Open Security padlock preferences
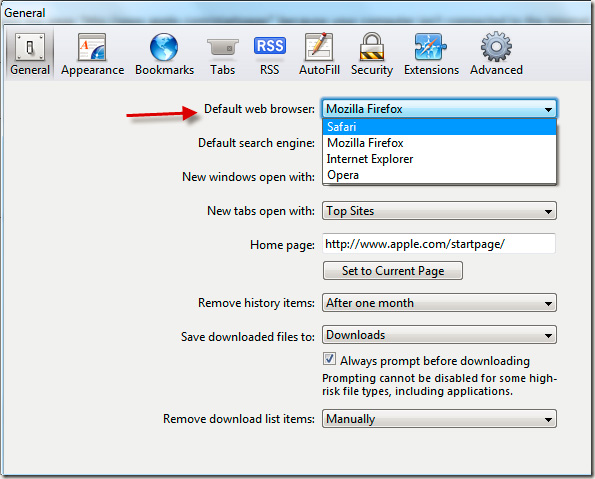 click(371, 54)
